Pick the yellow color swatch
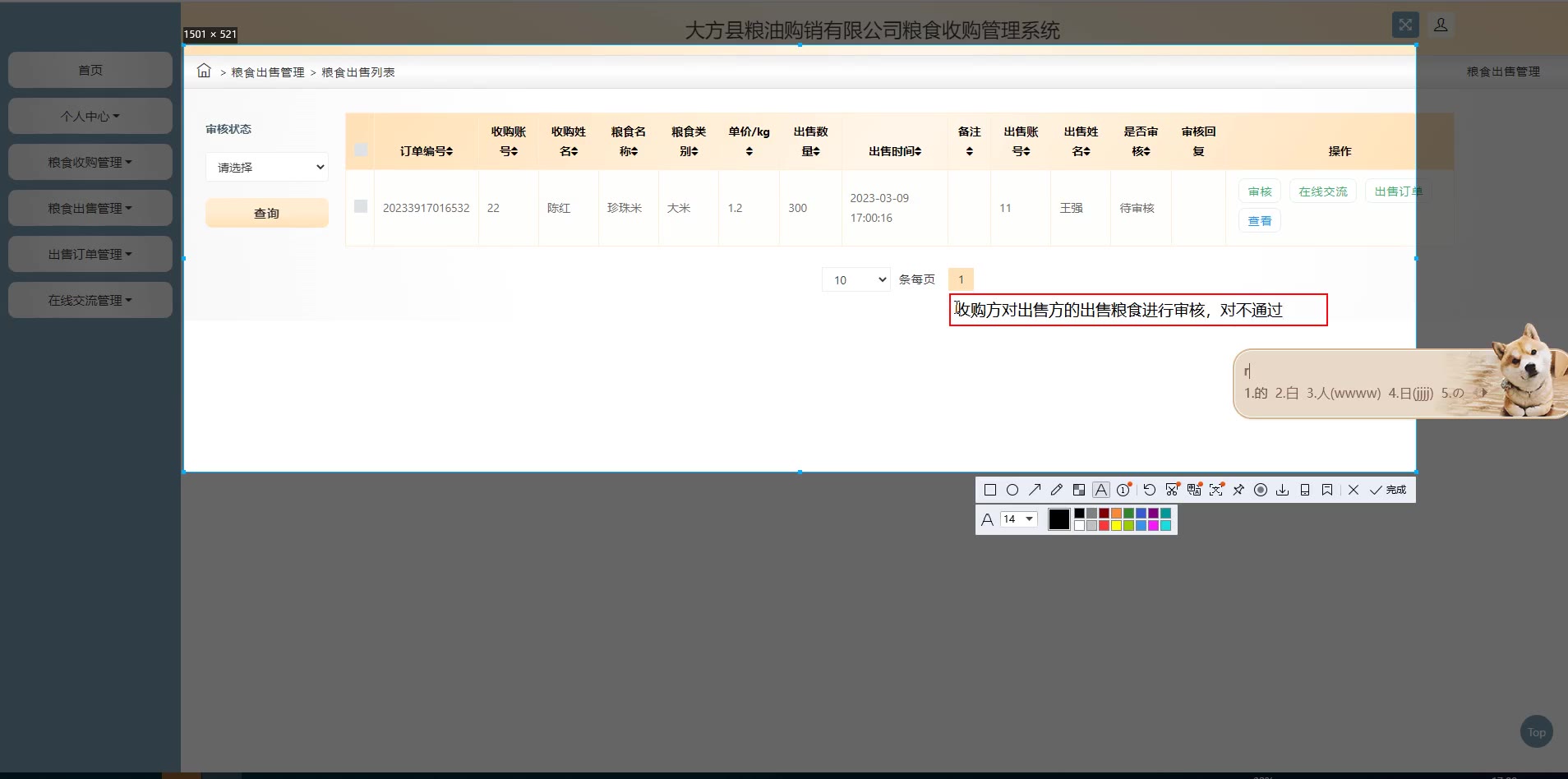The image size is (1568, 779). coord(1116,526)
